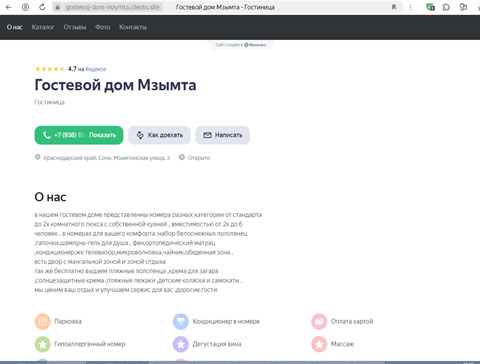Follow the 'Яндексе' rating link
The height and width of the screenshot is (364, 480).
tap(96, 69)
